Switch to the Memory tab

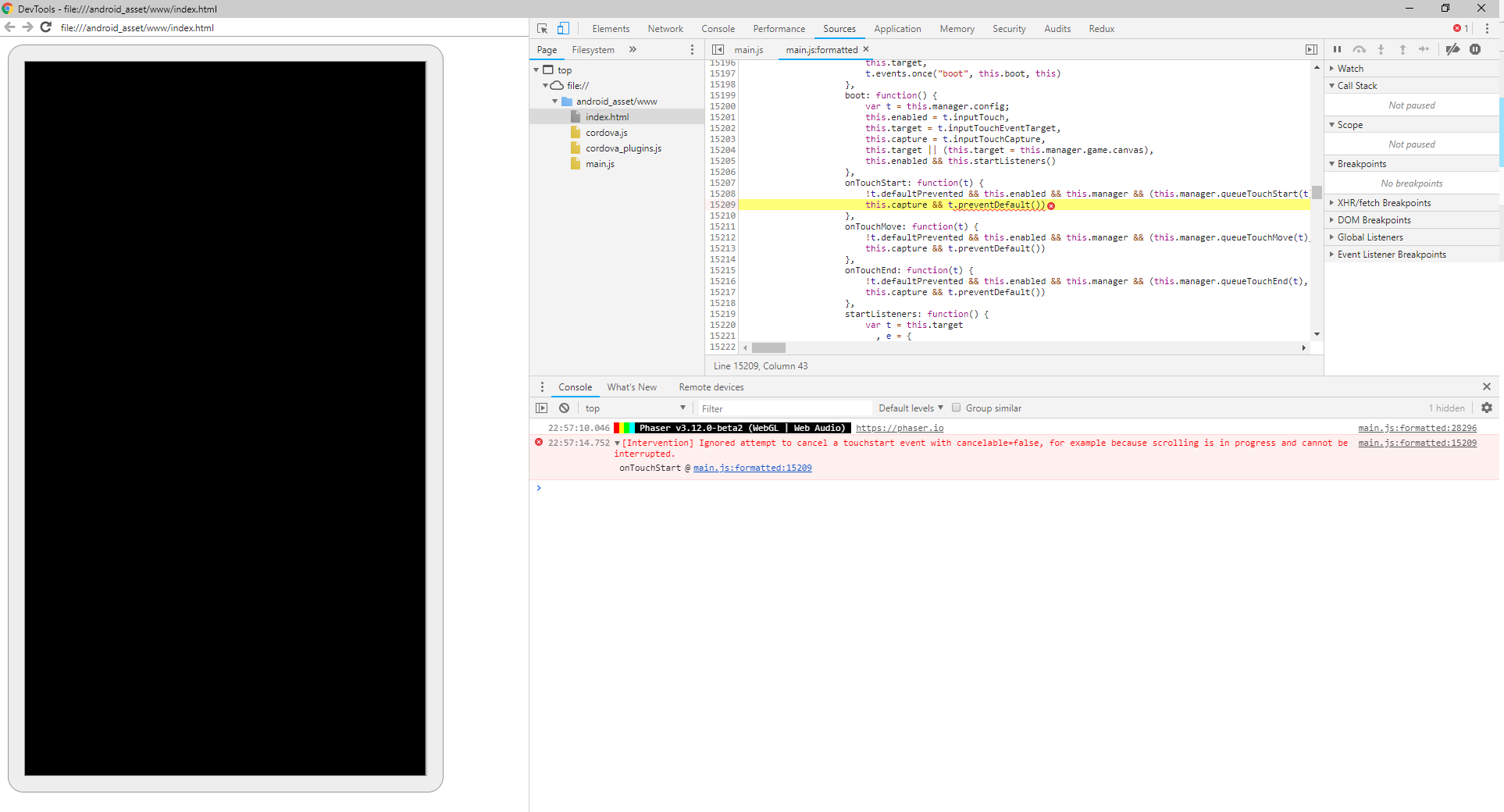957,29
